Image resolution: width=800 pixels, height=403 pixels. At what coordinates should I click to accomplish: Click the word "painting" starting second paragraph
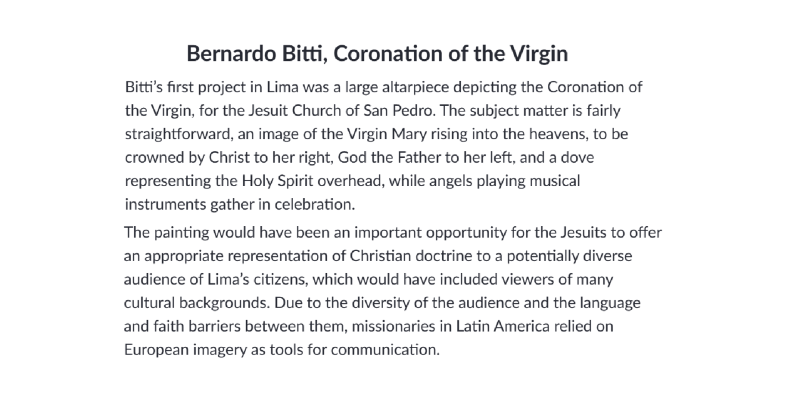pyautogui.click(x=184, y=233)
